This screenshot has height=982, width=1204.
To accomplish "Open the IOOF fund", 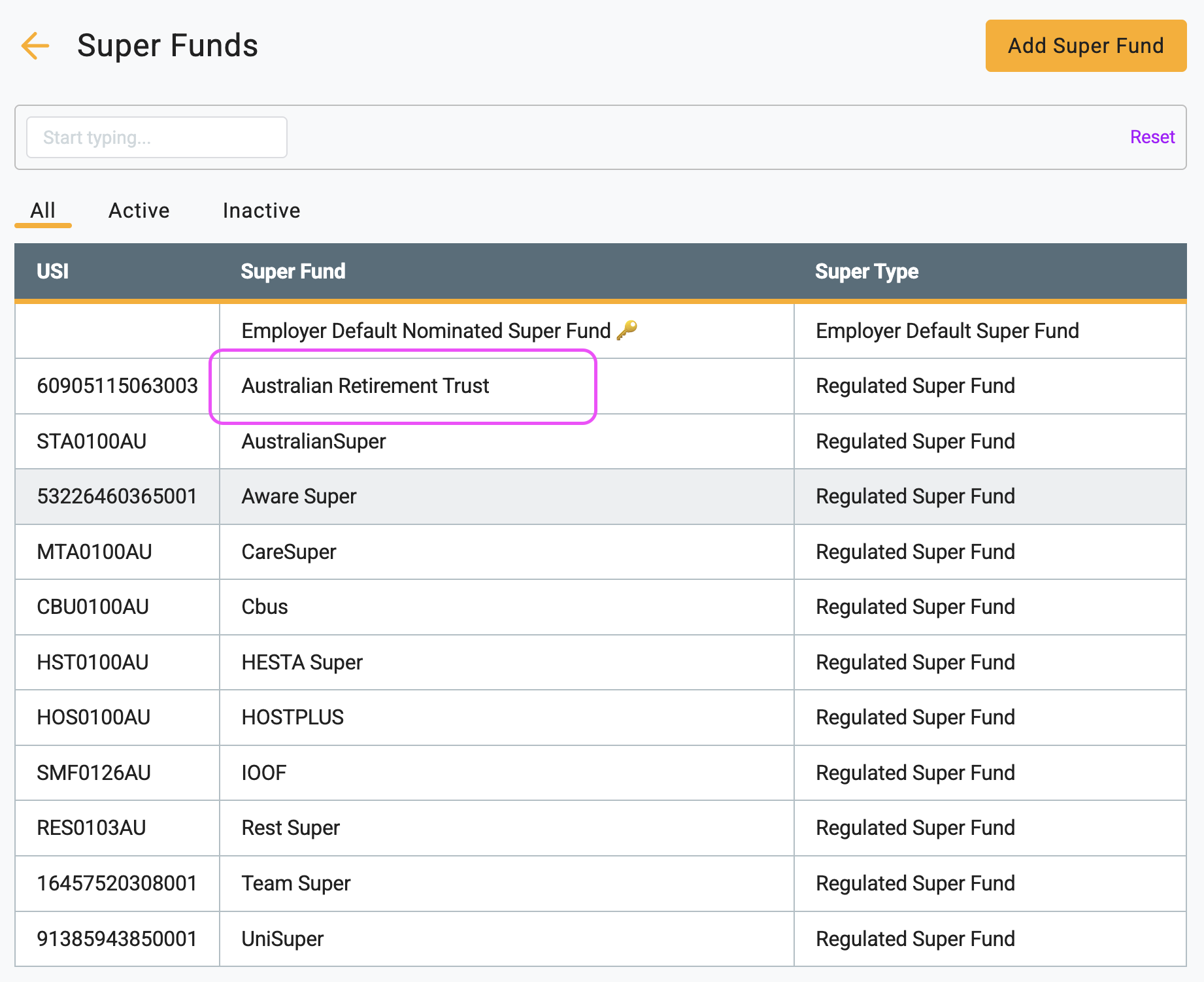I will (x=264, y=773).
